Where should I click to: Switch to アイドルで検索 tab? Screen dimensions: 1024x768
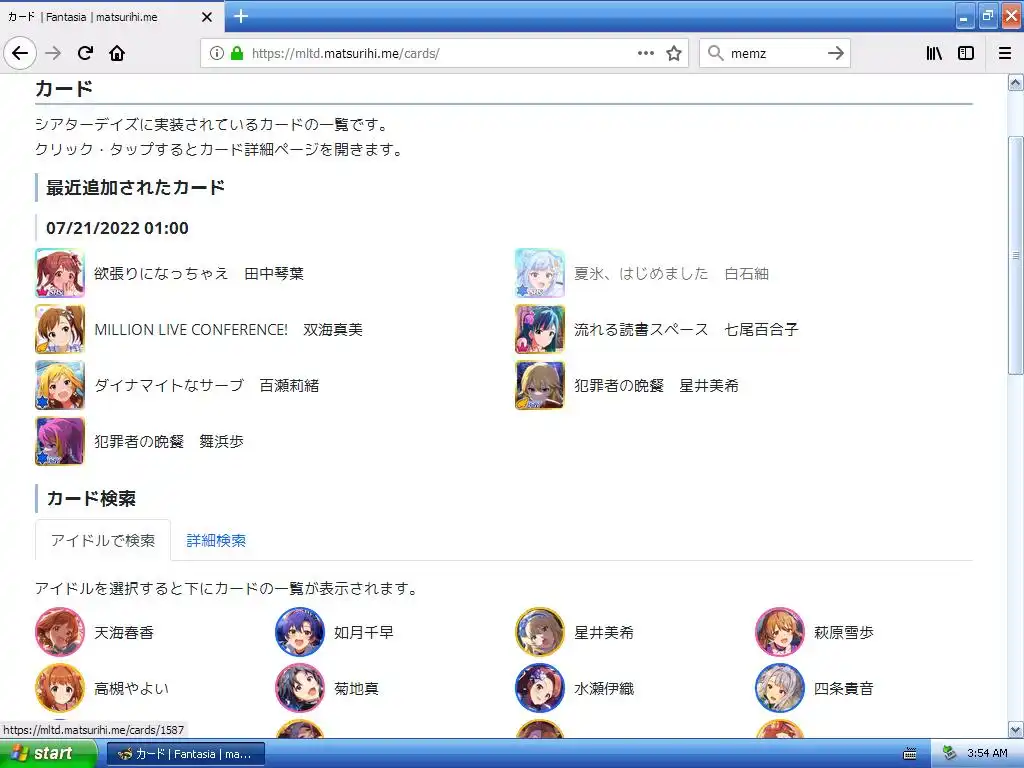[x=103, y=541]
